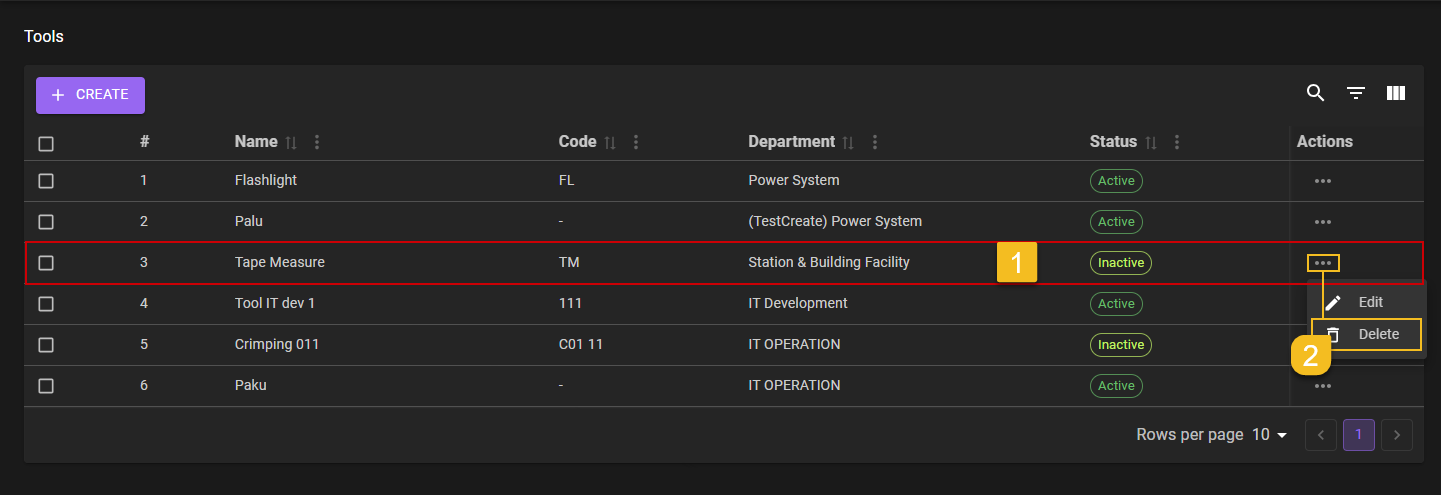The width and height of the screenshot is (1441, 495).
Task: Check the Flashlight row checkbox
Action: [46, 181]
